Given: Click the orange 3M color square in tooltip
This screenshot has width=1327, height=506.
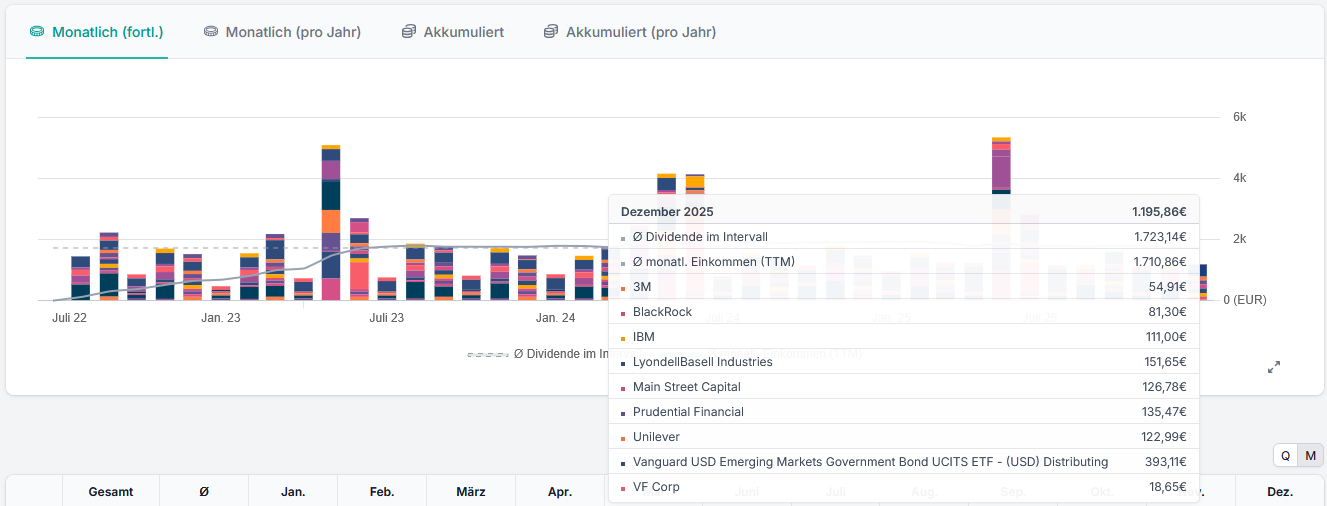Looking at the screenshot, I should coord(623,288).
